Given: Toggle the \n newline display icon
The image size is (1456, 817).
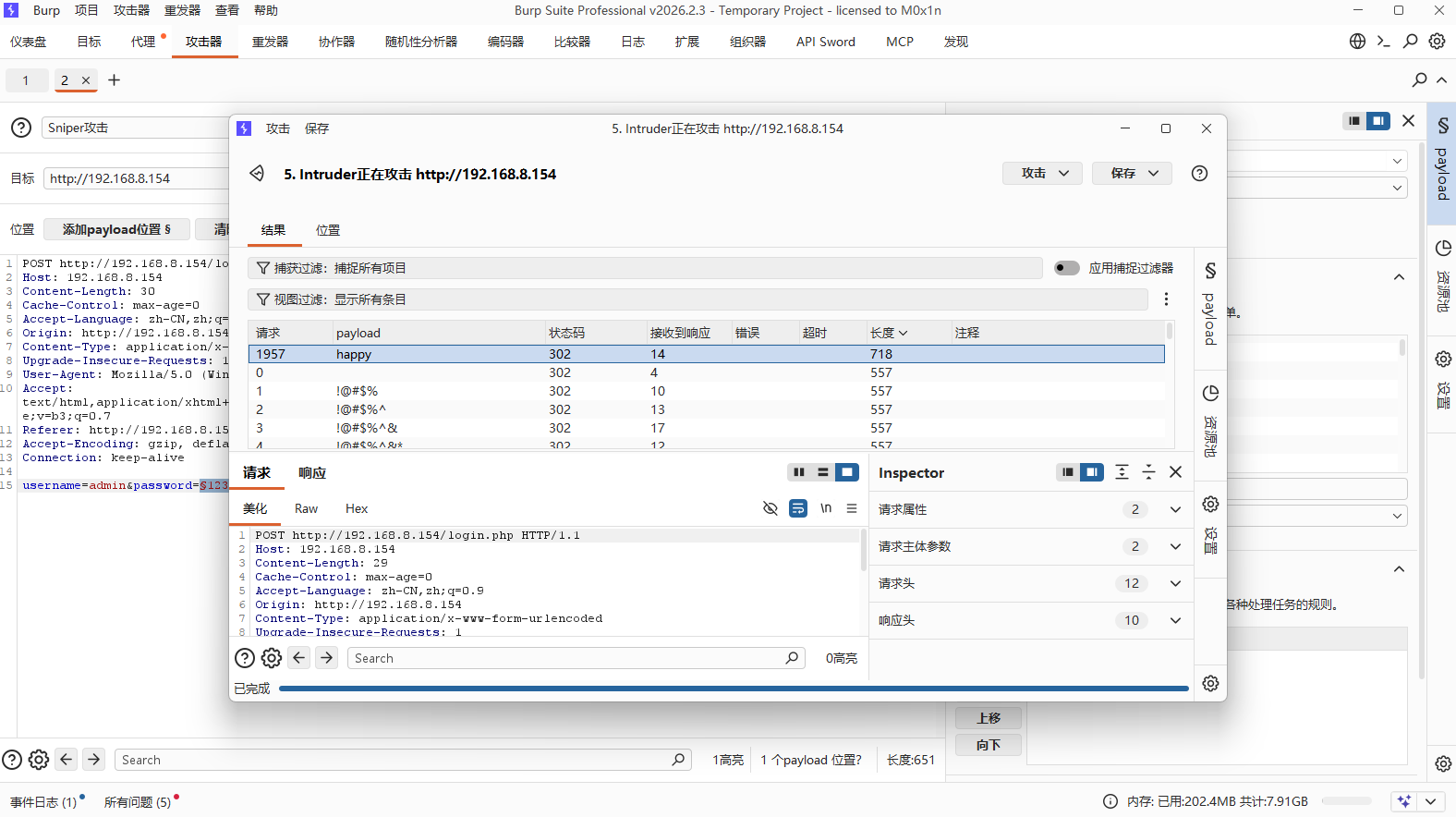Looking at the screenshot, I should point(826,508).
